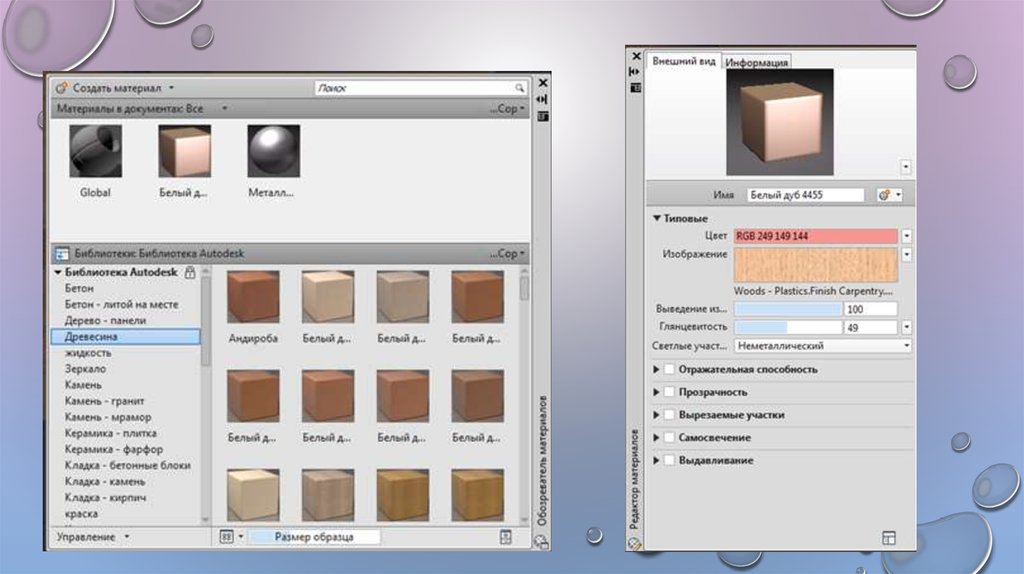Click the Создать материал sphere icon
The height and width of the screenshot is (574, 1024).
62,88
